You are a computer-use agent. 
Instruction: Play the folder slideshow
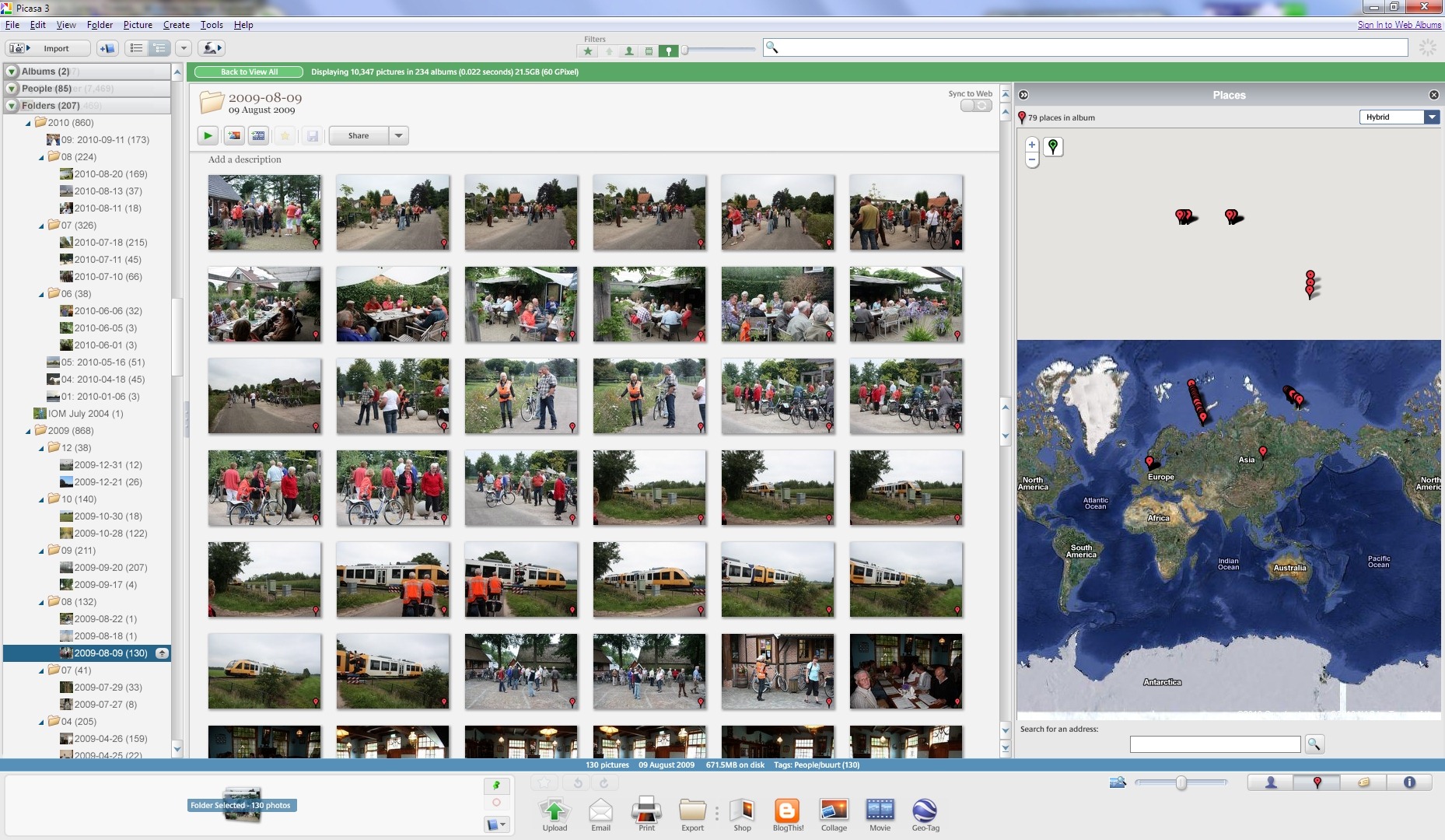click(x=208, y=135)
